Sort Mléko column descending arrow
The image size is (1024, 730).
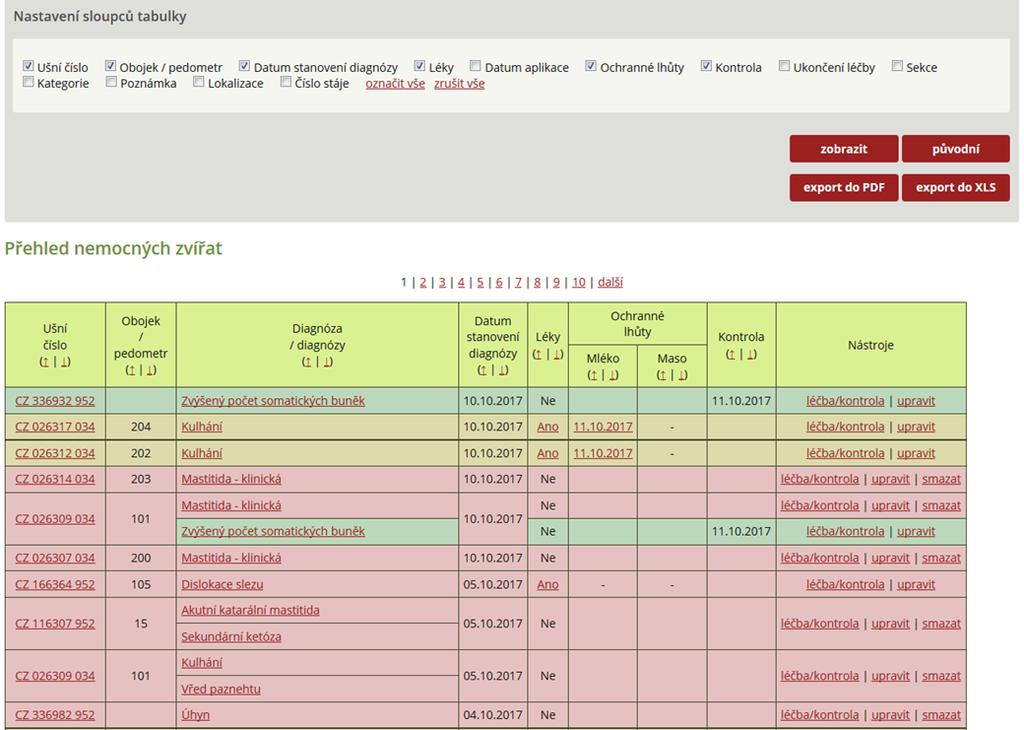[x=613, y=375]
